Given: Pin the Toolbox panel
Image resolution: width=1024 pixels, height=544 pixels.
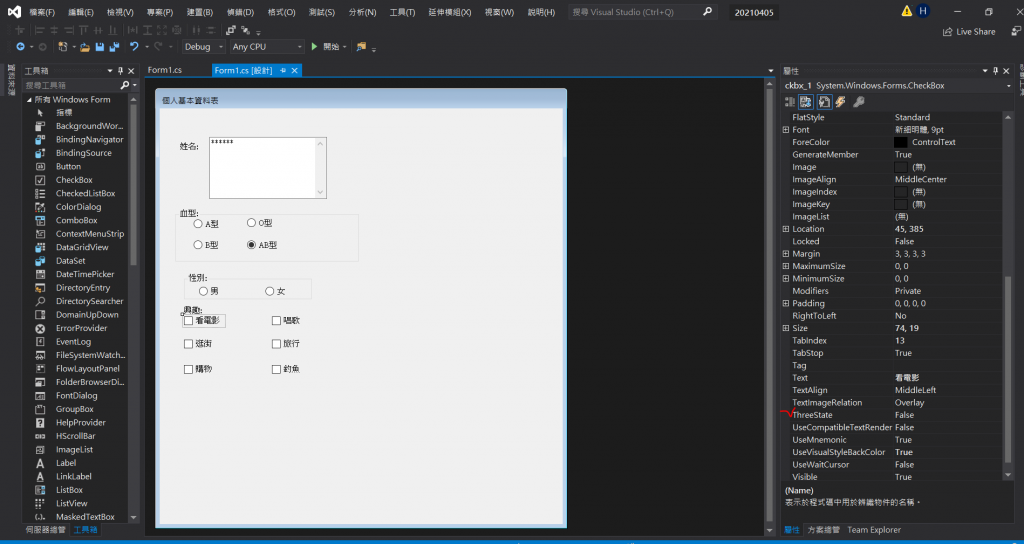Looking at the screenshot, I should click(x=120, y=71).
